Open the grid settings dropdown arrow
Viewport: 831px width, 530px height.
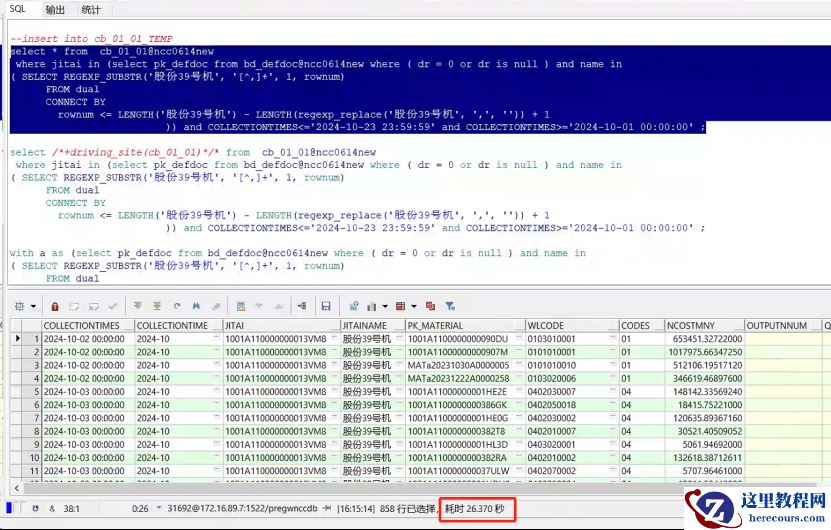coord(34,306)
